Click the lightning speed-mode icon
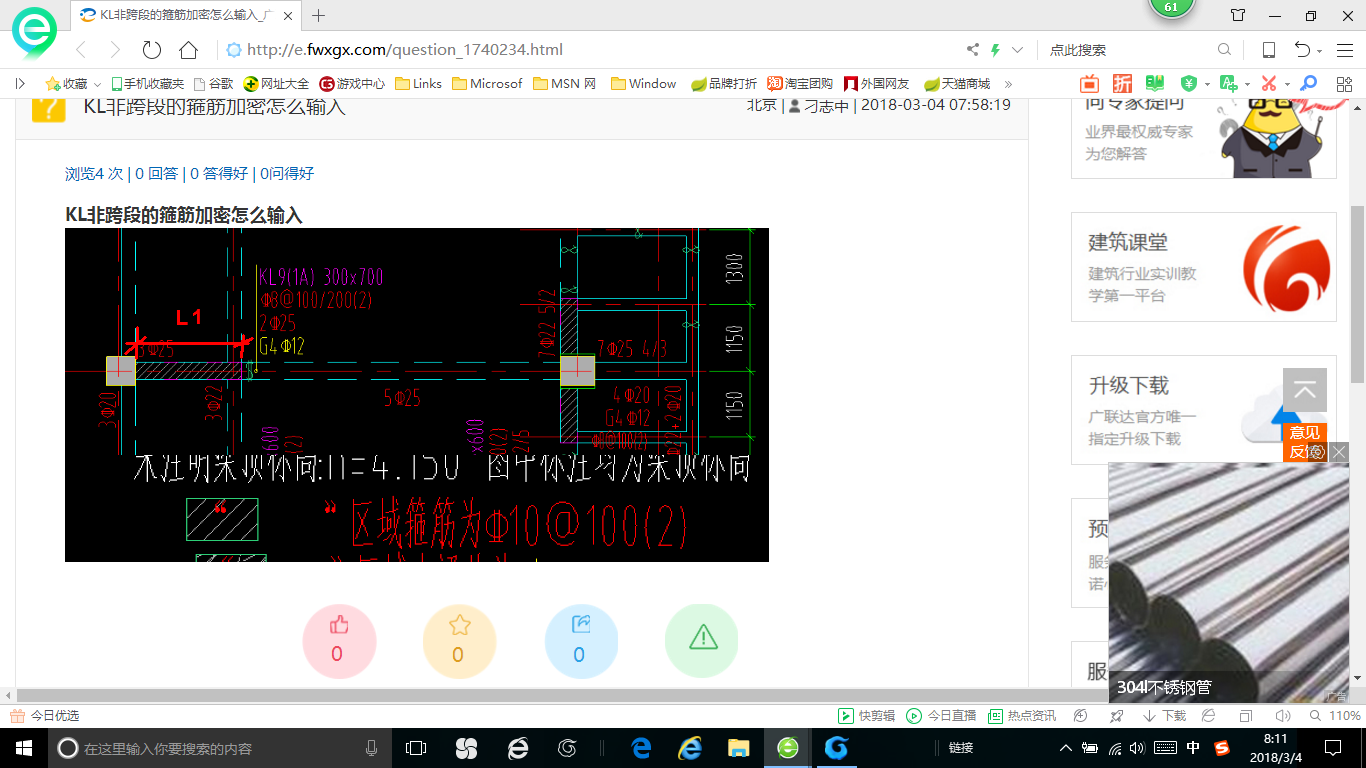1366x768 pixels. coord(995,50)
